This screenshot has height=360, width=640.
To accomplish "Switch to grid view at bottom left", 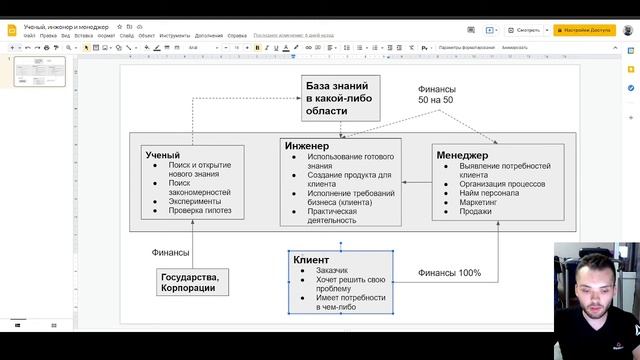I will coord(54,325).
